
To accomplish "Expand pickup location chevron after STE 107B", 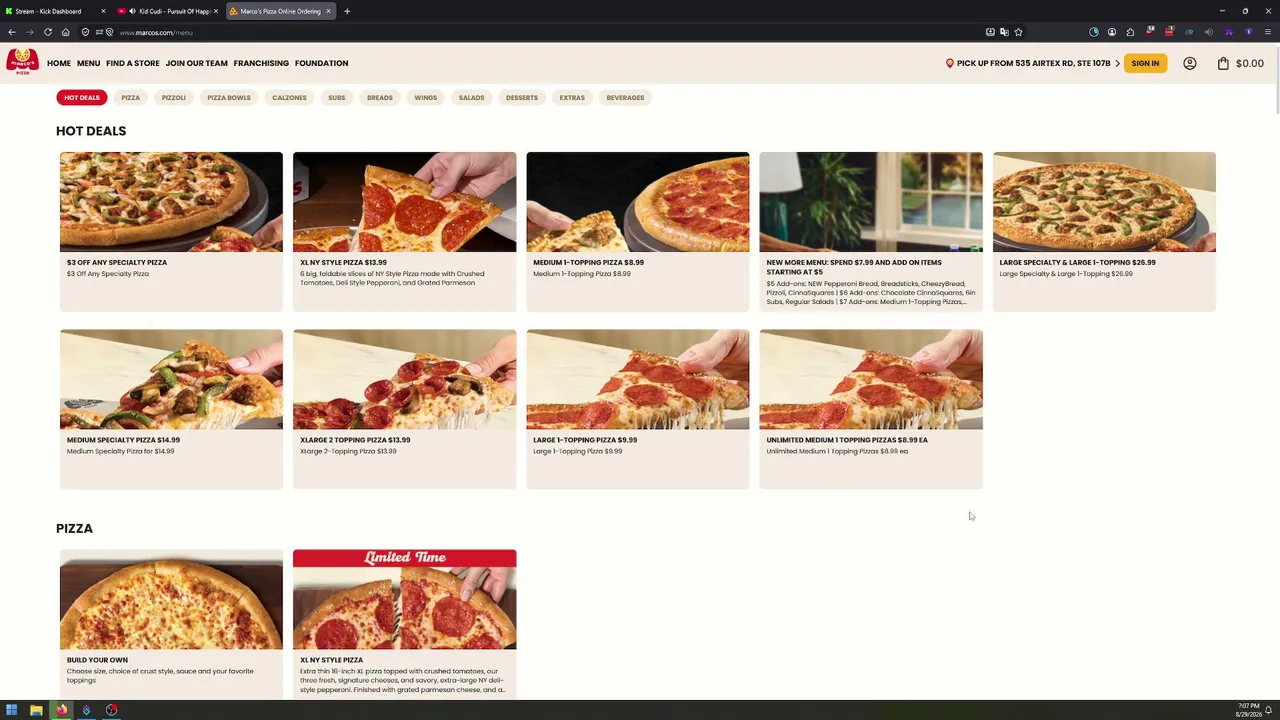I will [1117, 63].
